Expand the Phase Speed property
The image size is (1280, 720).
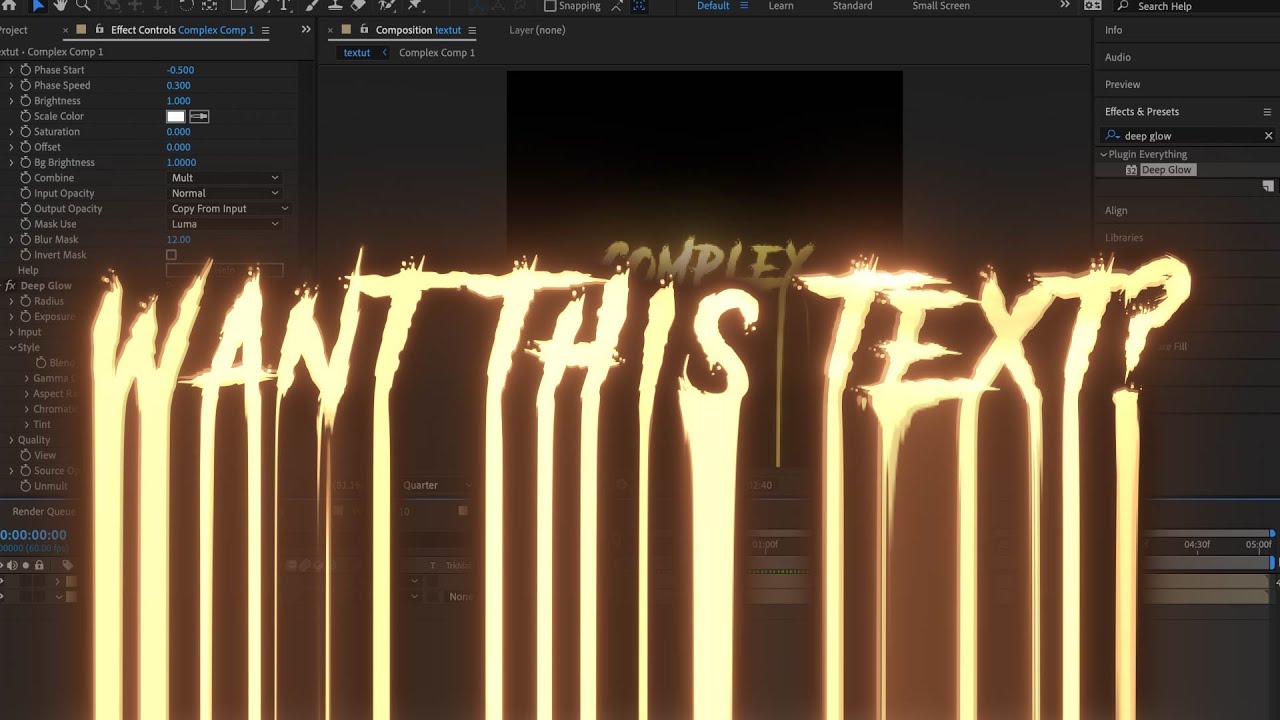coord(11,86)
